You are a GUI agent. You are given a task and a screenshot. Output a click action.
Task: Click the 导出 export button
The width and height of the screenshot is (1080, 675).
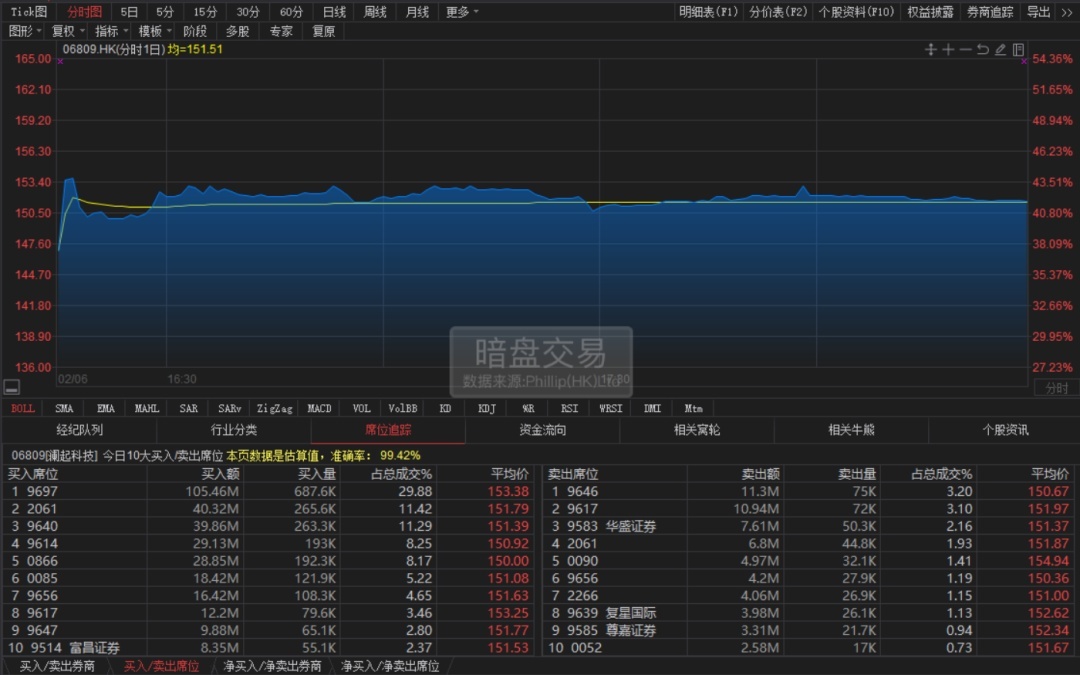[1039, 12]
